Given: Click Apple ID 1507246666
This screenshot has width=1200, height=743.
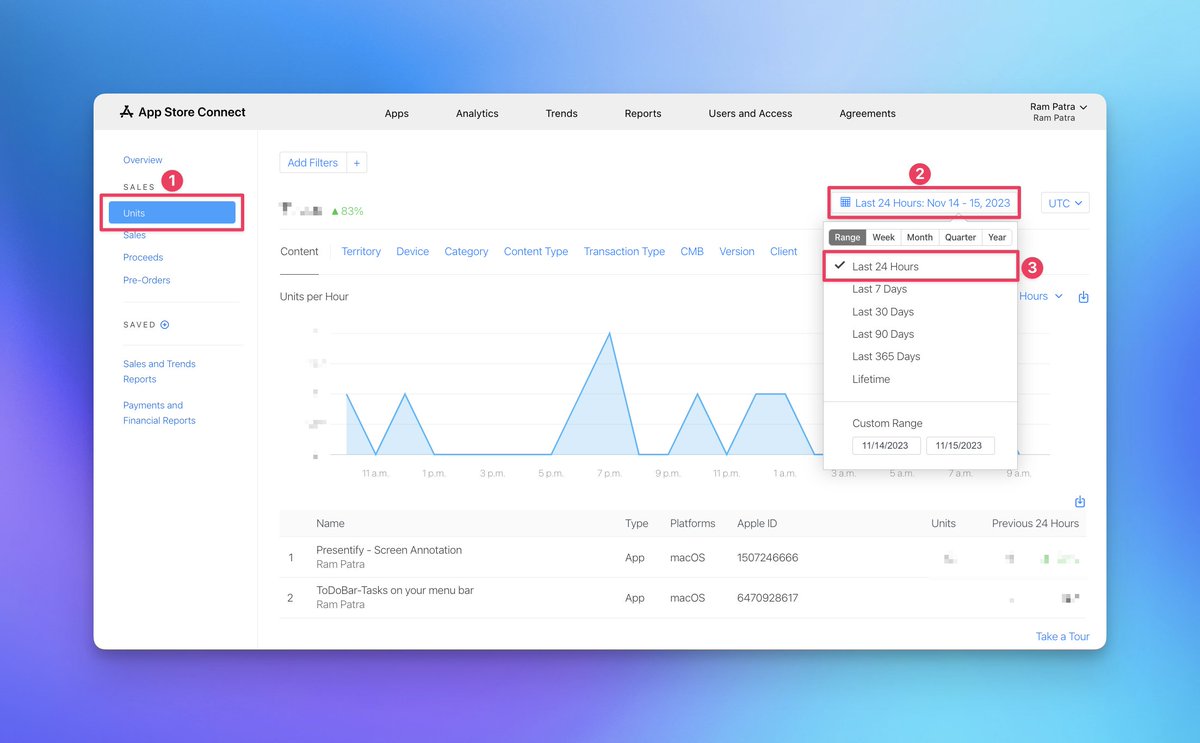Looking at the screenshot, I should [x=767, y=558].
